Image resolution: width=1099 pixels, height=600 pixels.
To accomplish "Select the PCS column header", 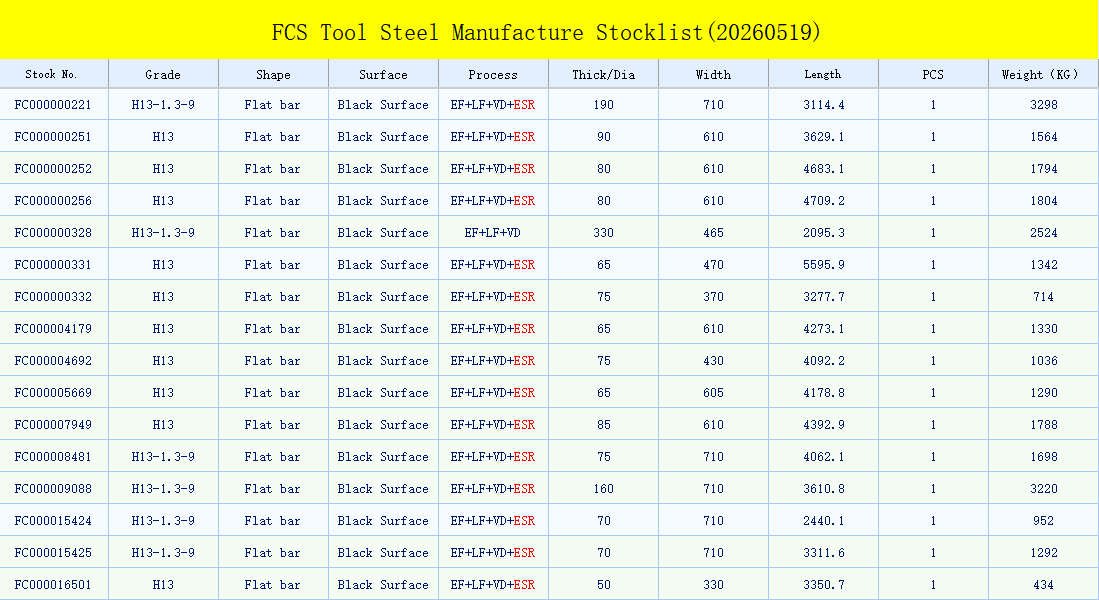I will 933,74.
